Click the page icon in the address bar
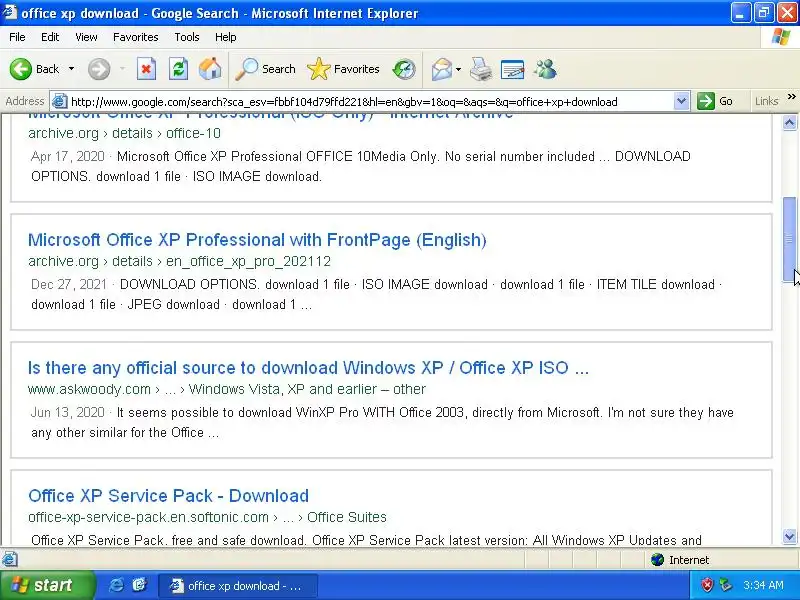The height and width of the screenshot is (600, 800). [60, 101]
